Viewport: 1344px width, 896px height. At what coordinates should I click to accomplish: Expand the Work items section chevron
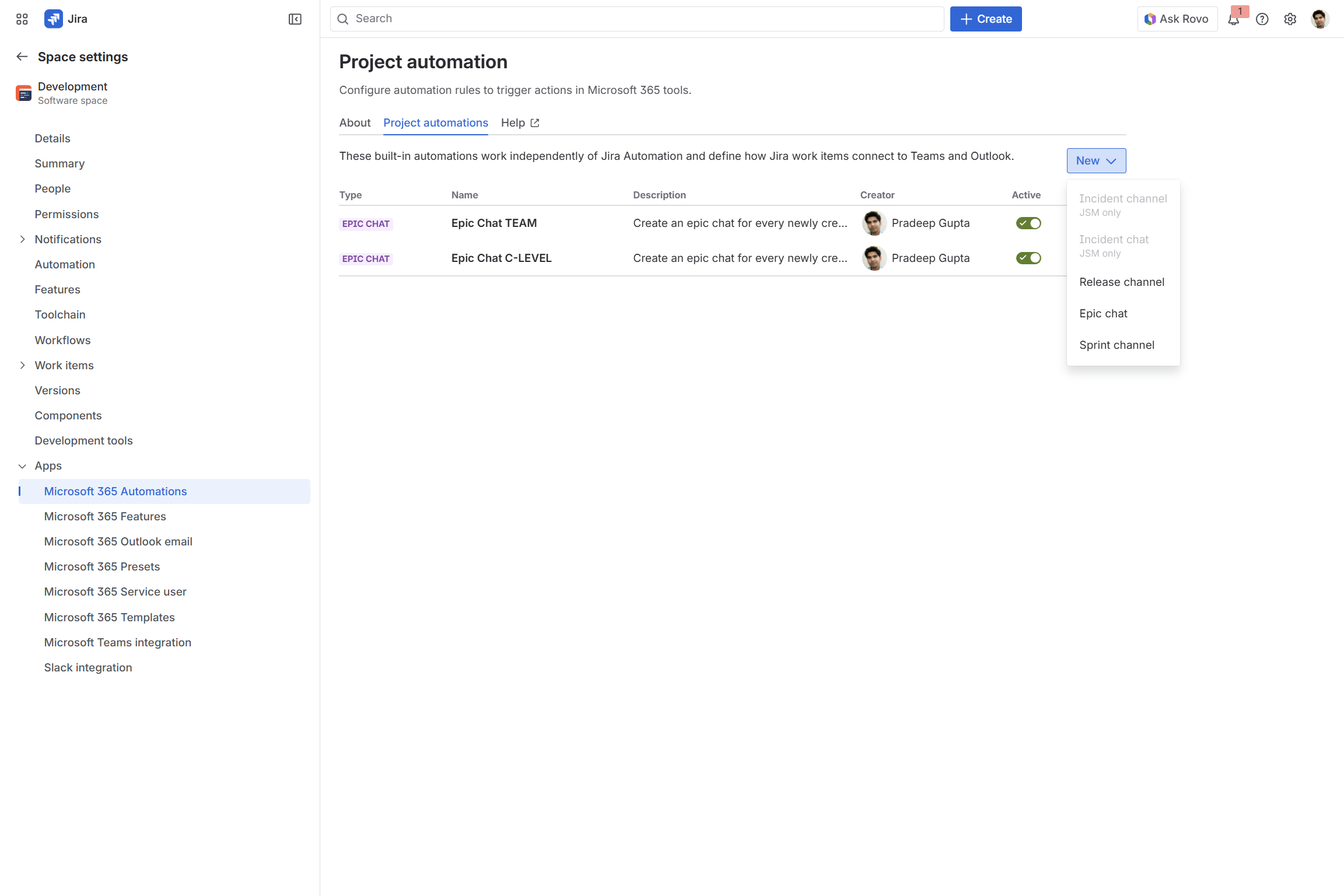[x=22, y=365]
